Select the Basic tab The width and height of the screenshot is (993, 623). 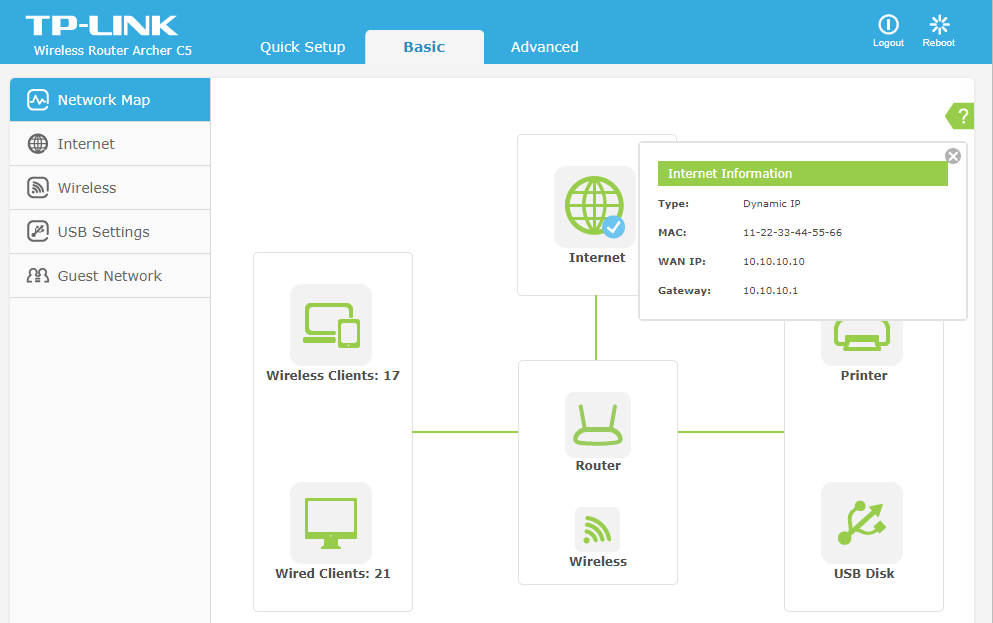[424, 47]
